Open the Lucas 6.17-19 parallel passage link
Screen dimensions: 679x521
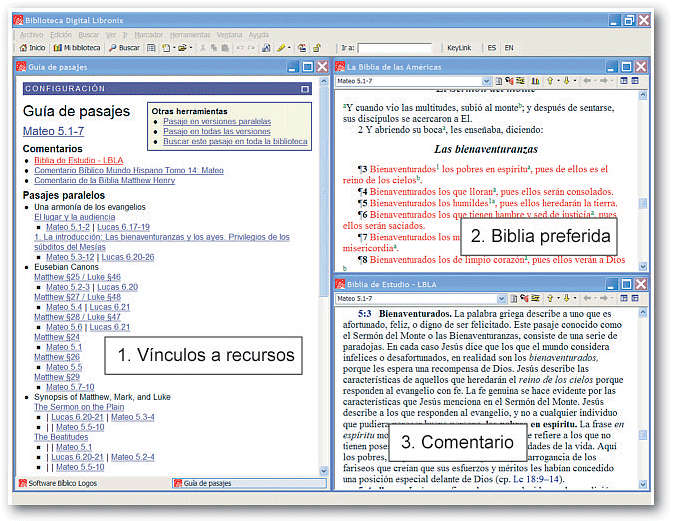(123, 227)
